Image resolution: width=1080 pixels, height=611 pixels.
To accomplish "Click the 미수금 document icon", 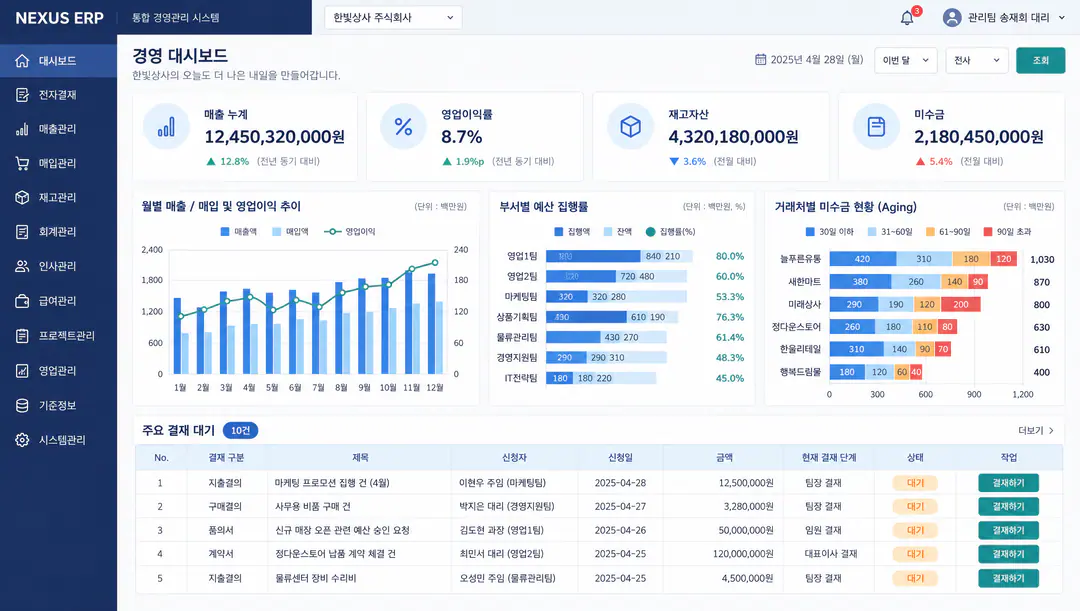I will [876, 127].
